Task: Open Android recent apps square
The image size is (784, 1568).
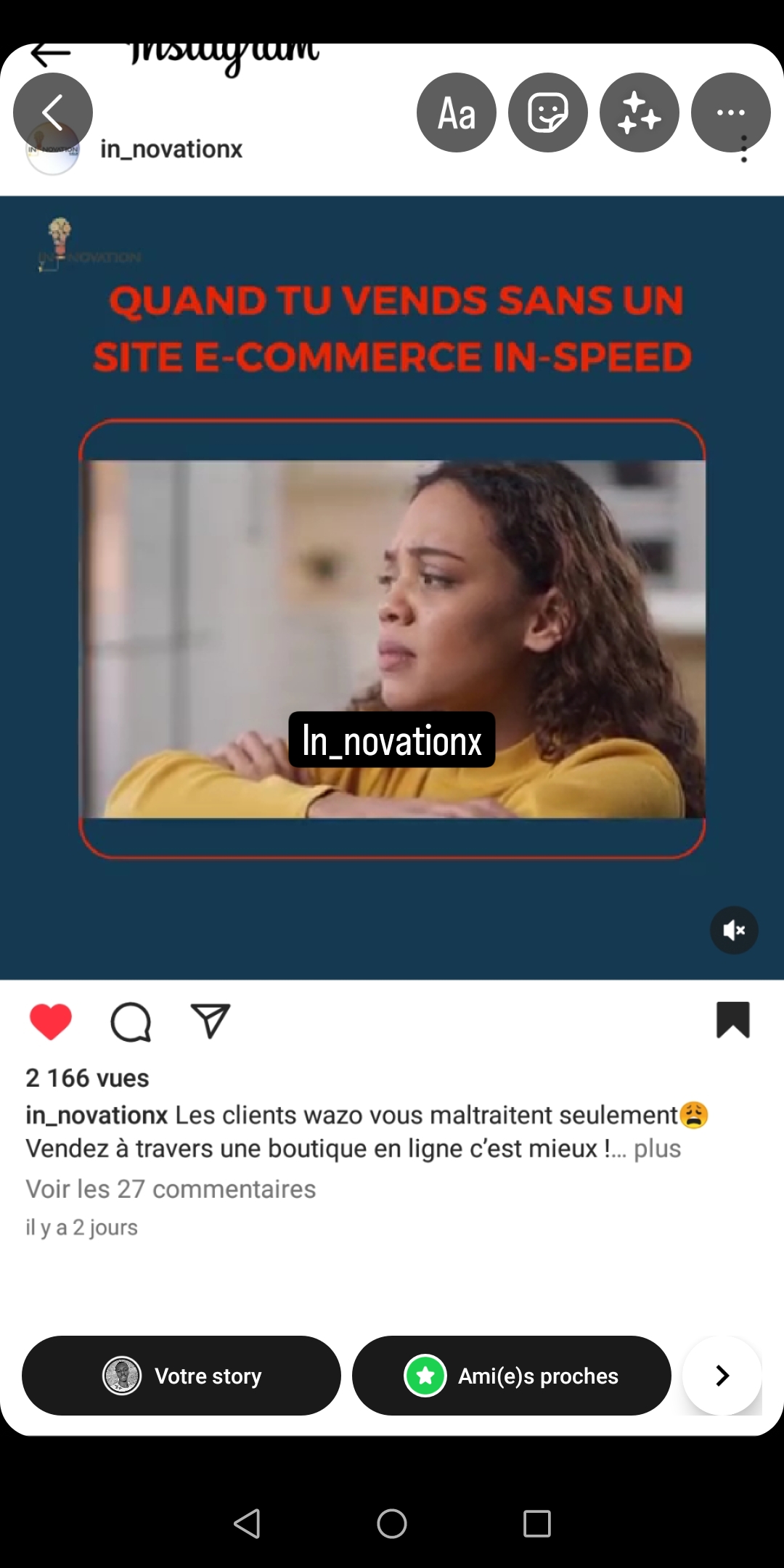Action: tap(537, 1524)
